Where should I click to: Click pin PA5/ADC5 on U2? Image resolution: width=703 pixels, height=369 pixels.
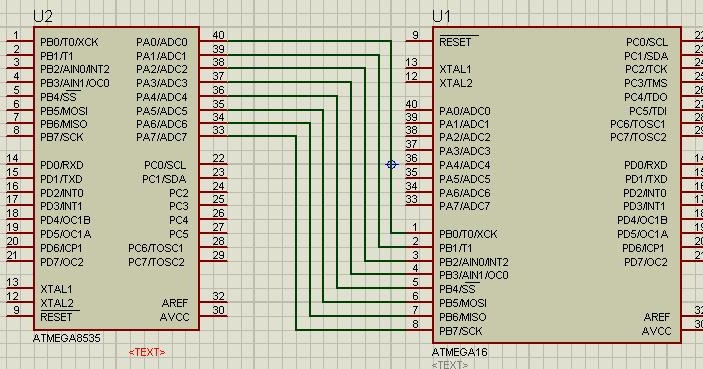162,111
